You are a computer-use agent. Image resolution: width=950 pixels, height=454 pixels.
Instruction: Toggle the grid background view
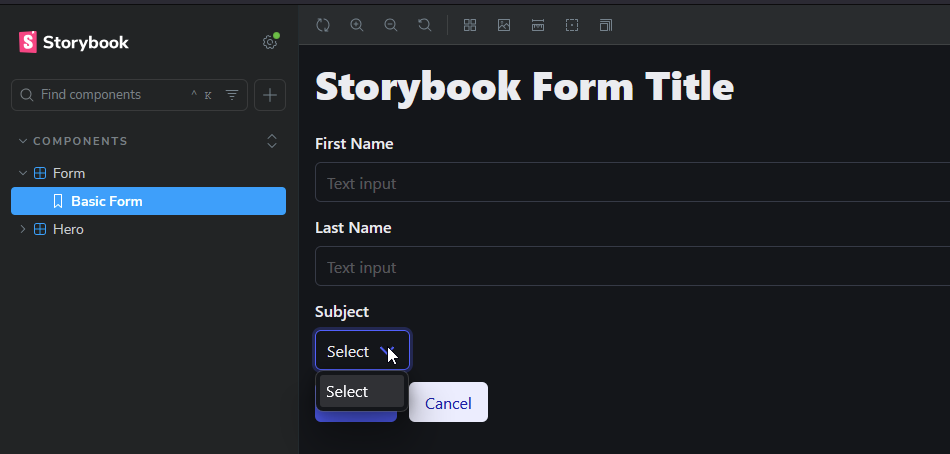pos(470,25)
